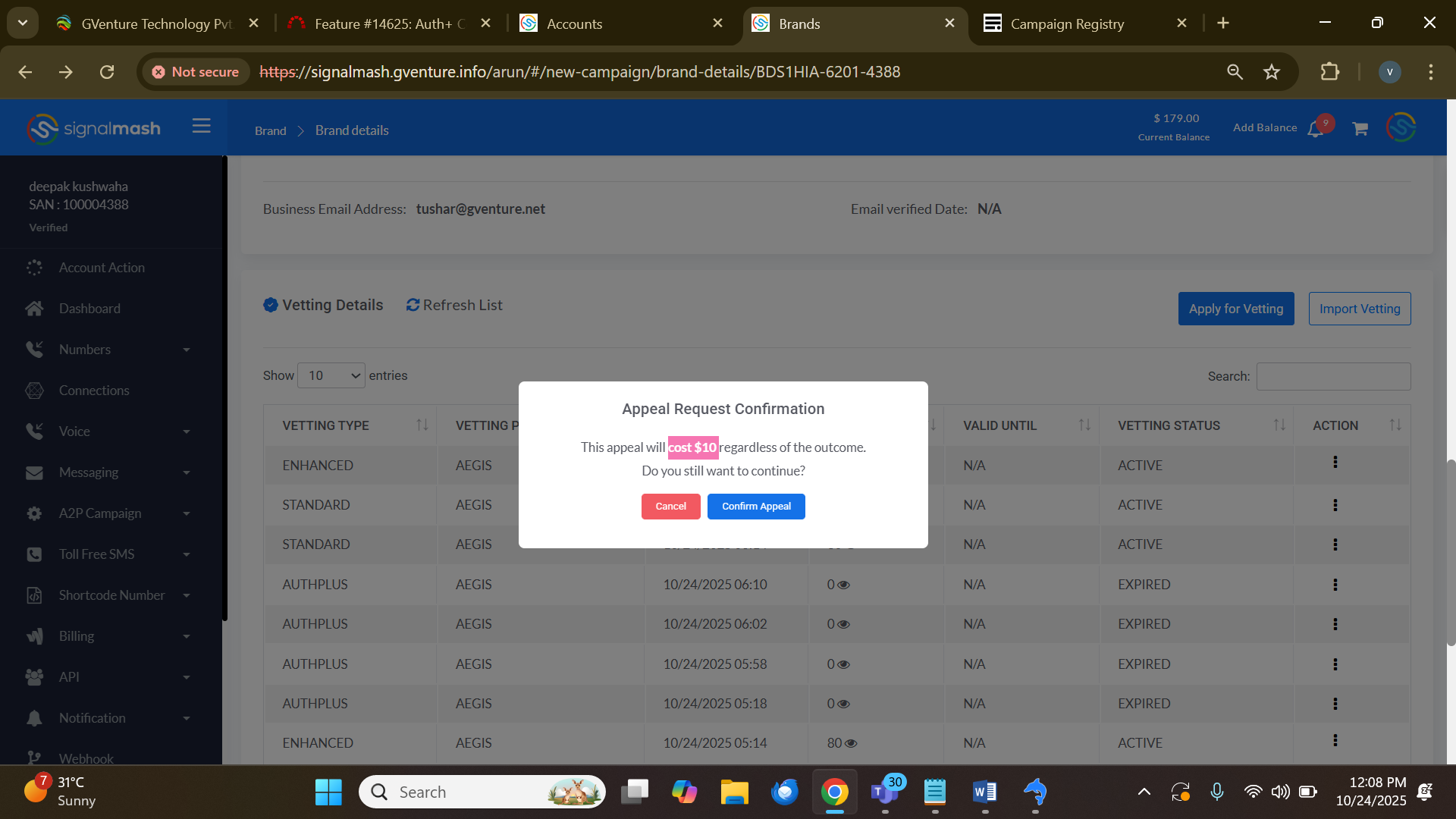Viewport: 1456px width, 819px height.
Task: Open the Show entries dropdown
Action: pyautogui.click(x=331, y=375)
